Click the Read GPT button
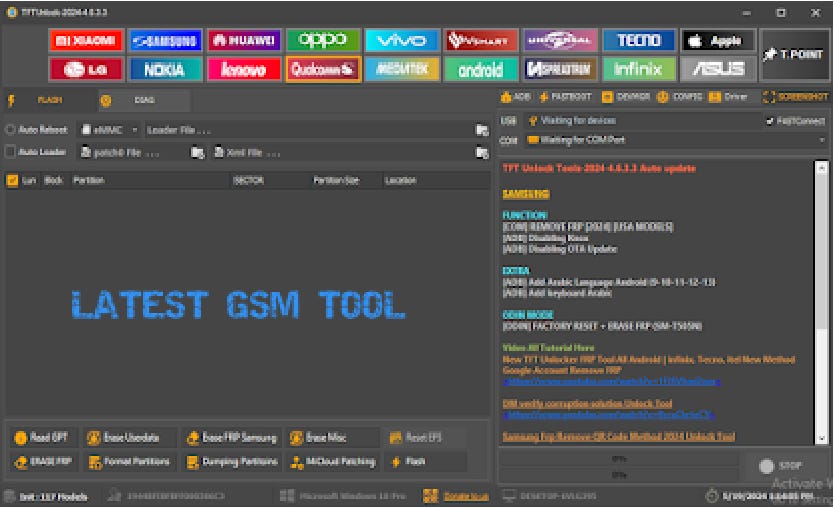The width and height of the screenshot is (834, 508). 42,438
